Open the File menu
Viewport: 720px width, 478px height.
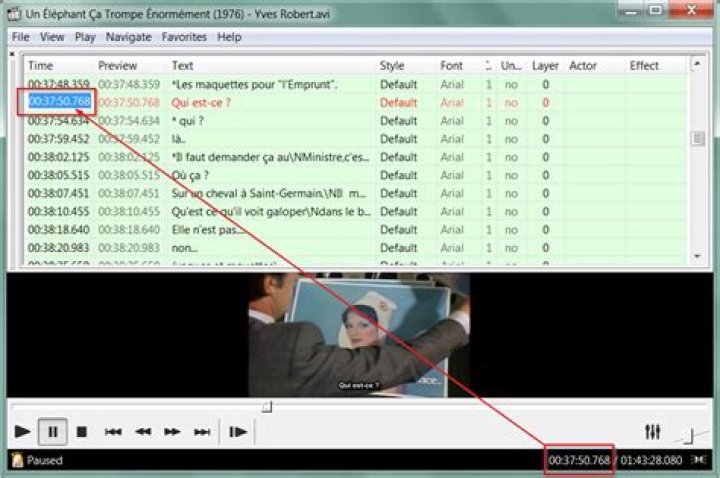21,37
